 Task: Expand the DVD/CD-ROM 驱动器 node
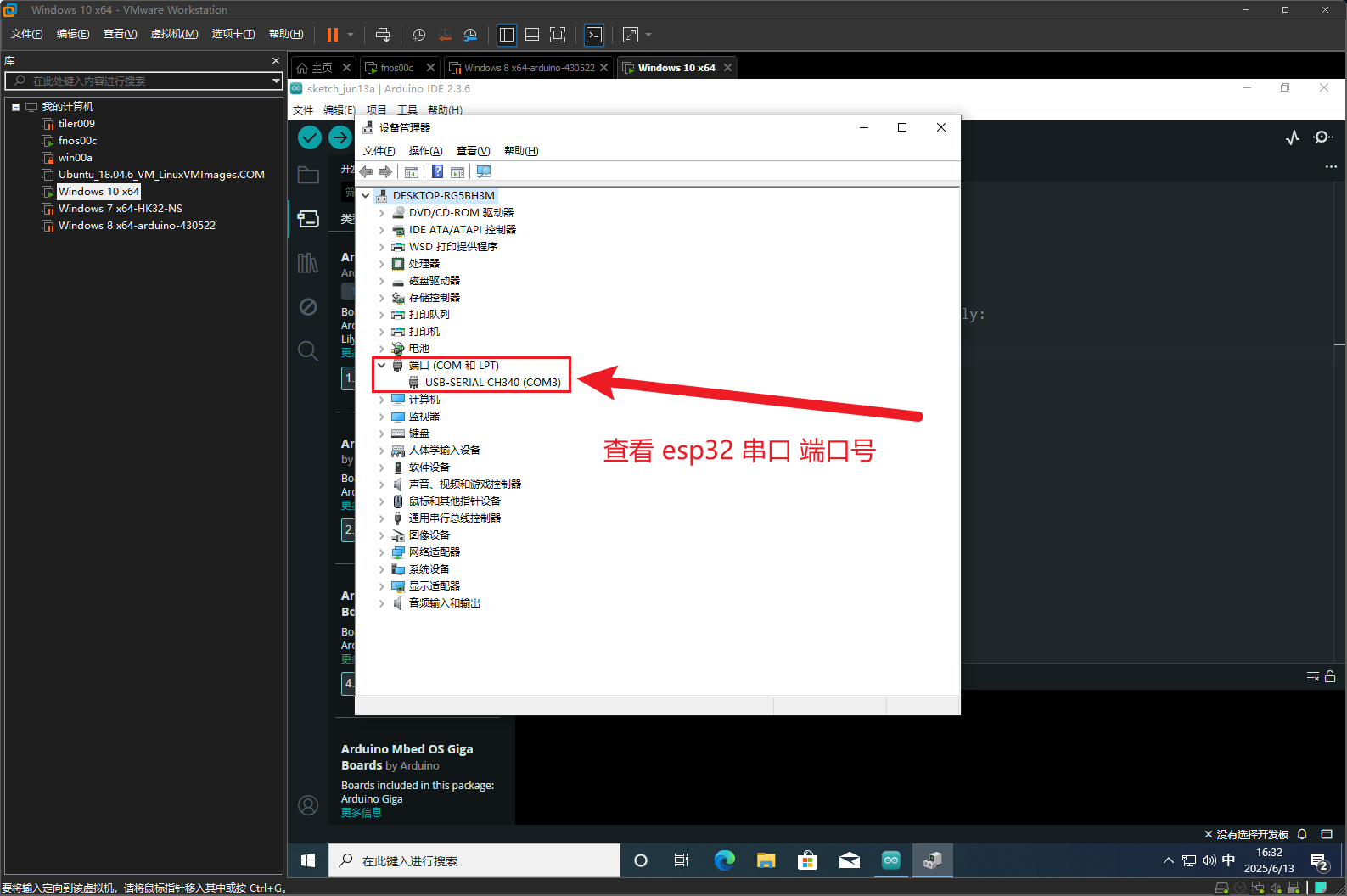(x=382, y=213)
